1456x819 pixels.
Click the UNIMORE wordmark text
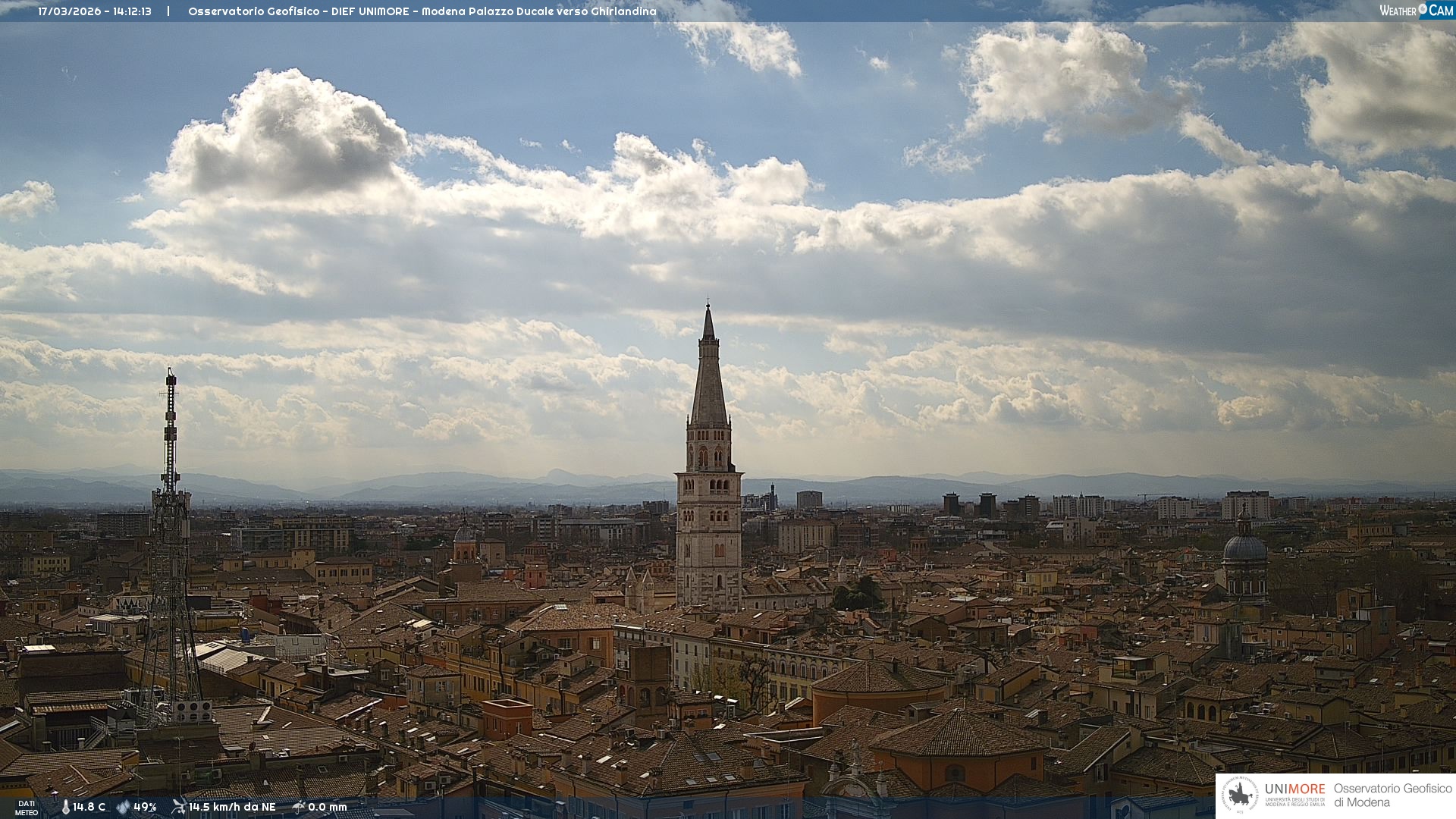pos(1294,789)
